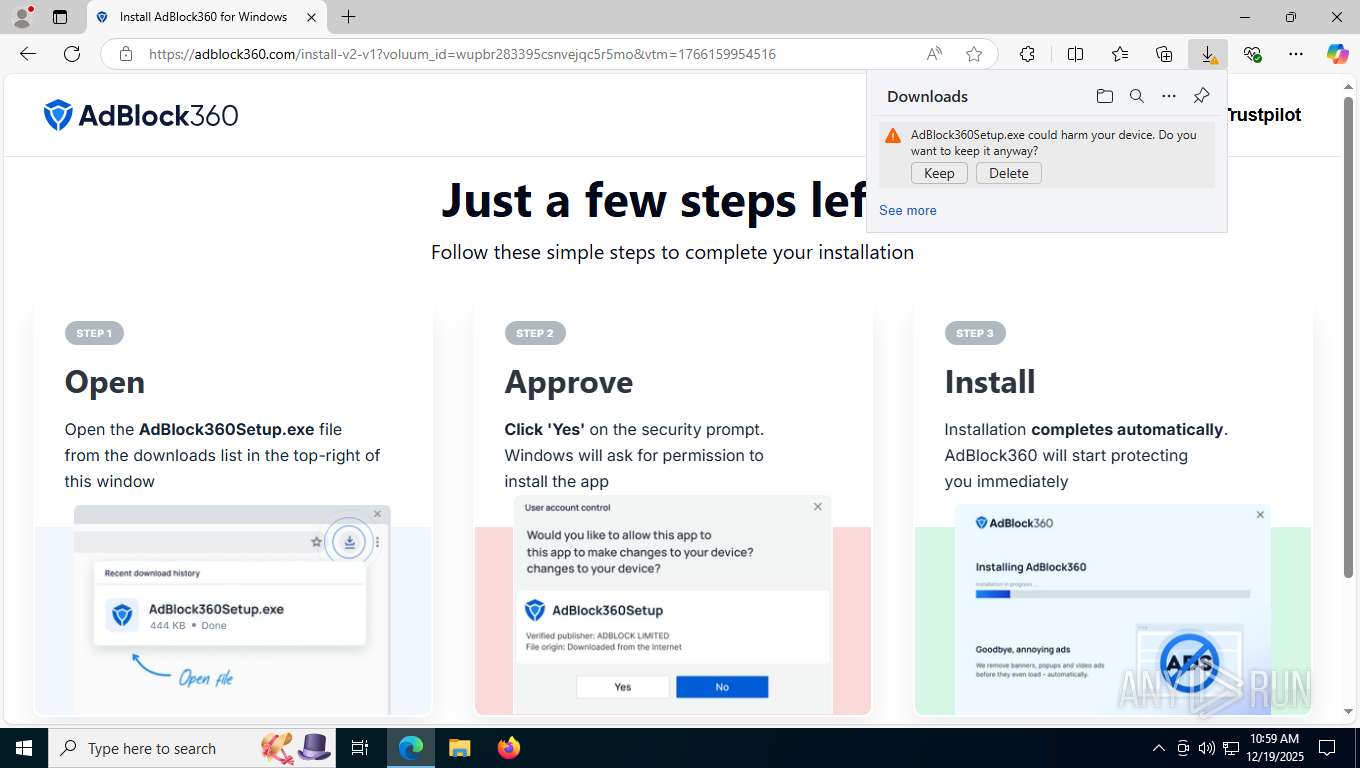Open File Explorer from taskbar
This screenshot has height=768, width=1360.
coord(459,748)
